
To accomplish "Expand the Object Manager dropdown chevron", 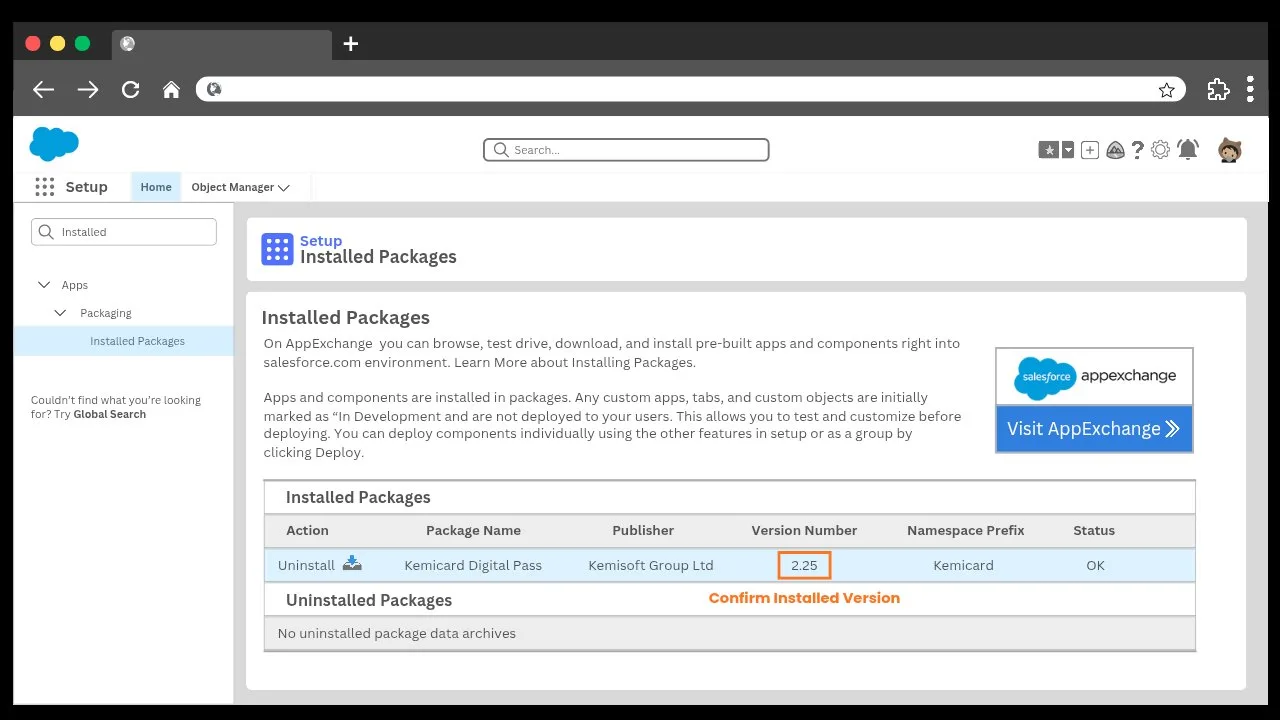I will (284, 187).
